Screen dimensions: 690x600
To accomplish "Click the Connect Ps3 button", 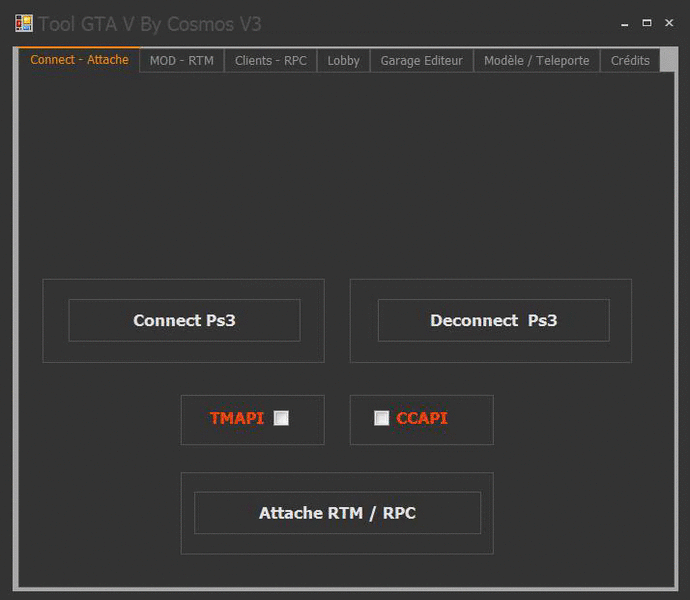I will tap(184, 320).
